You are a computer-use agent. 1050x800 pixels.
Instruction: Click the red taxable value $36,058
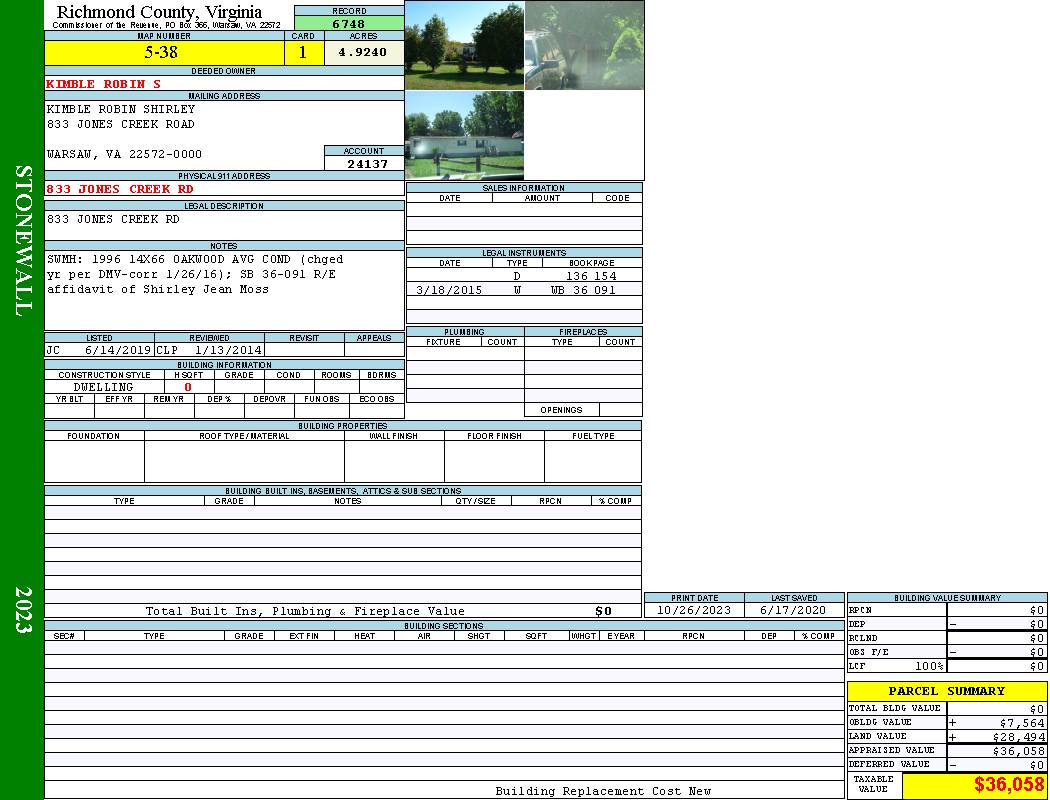click(1009, 785)
